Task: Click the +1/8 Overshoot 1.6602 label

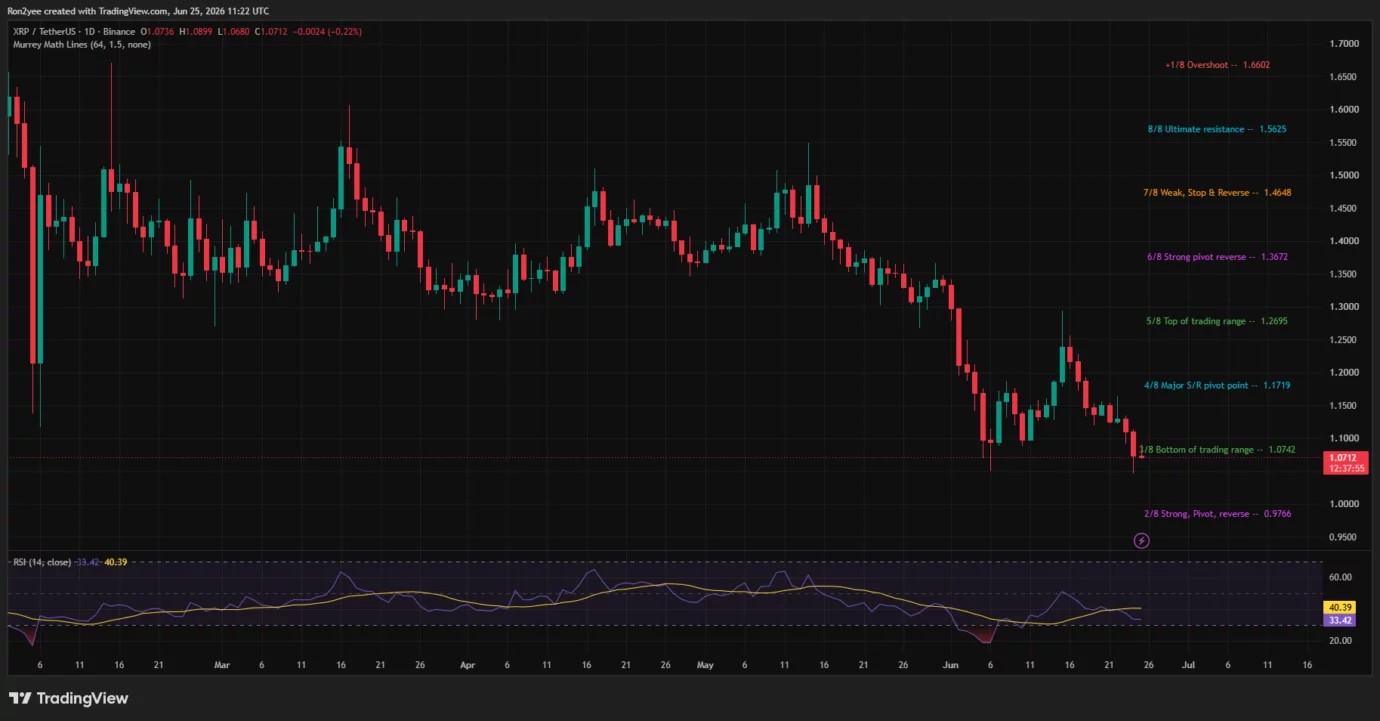Action: pos(1218,65)
